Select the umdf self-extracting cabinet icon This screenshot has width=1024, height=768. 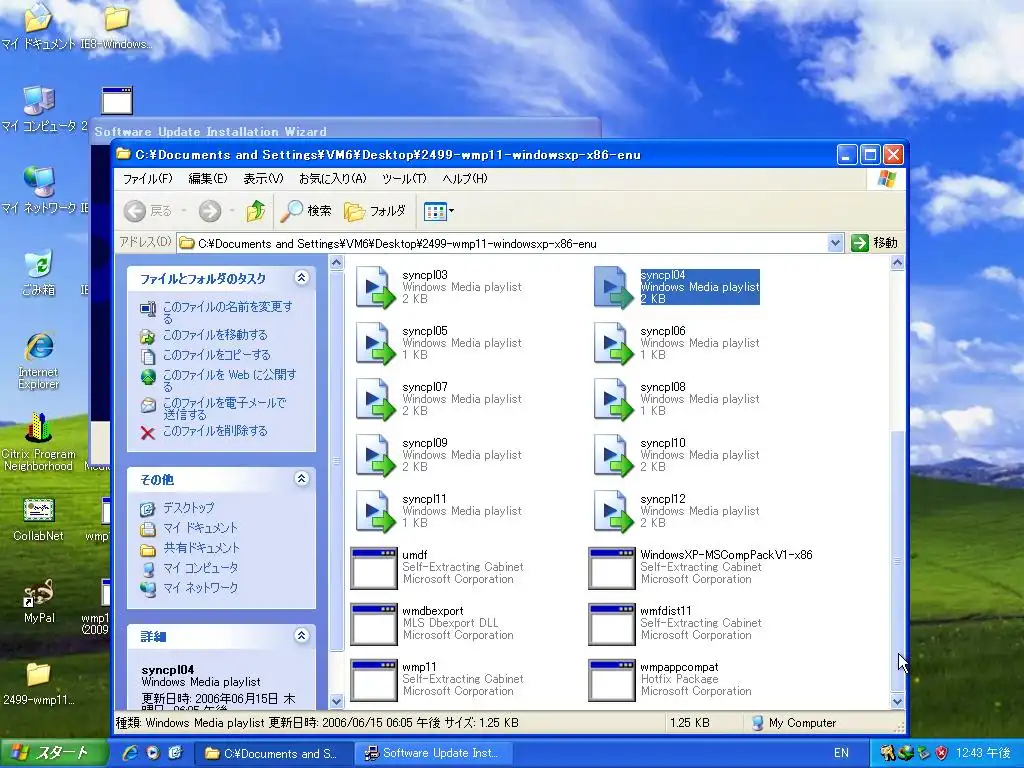(374, 568)
